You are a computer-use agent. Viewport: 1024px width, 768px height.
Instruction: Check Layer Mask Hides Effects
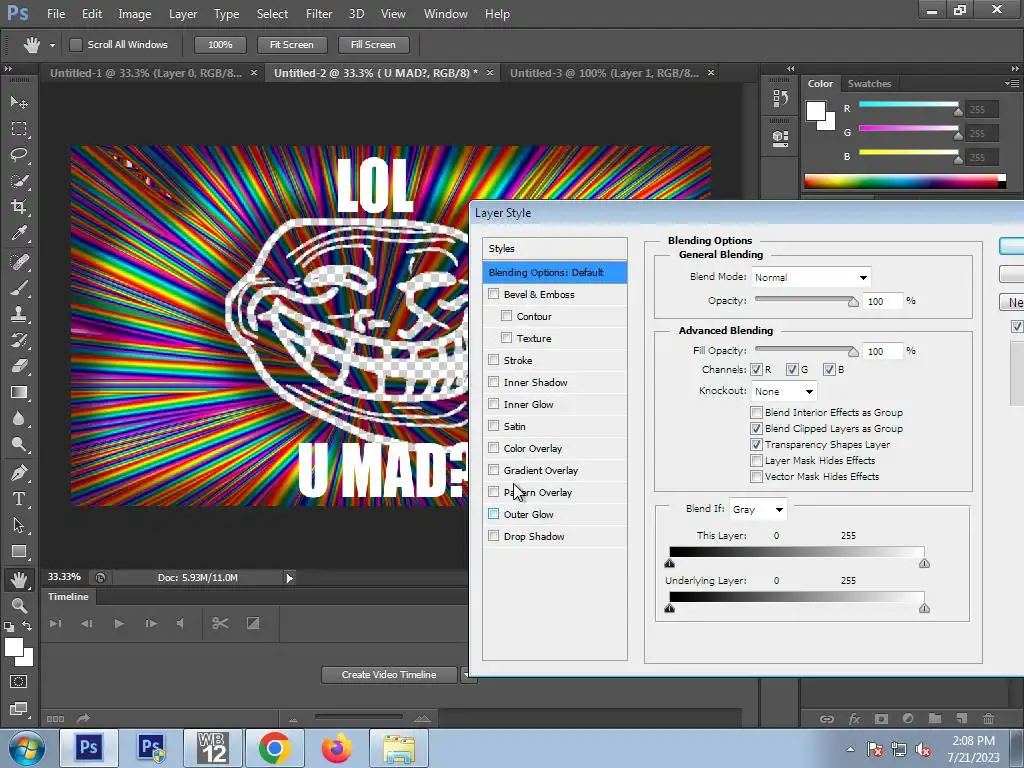pos(756,460)
